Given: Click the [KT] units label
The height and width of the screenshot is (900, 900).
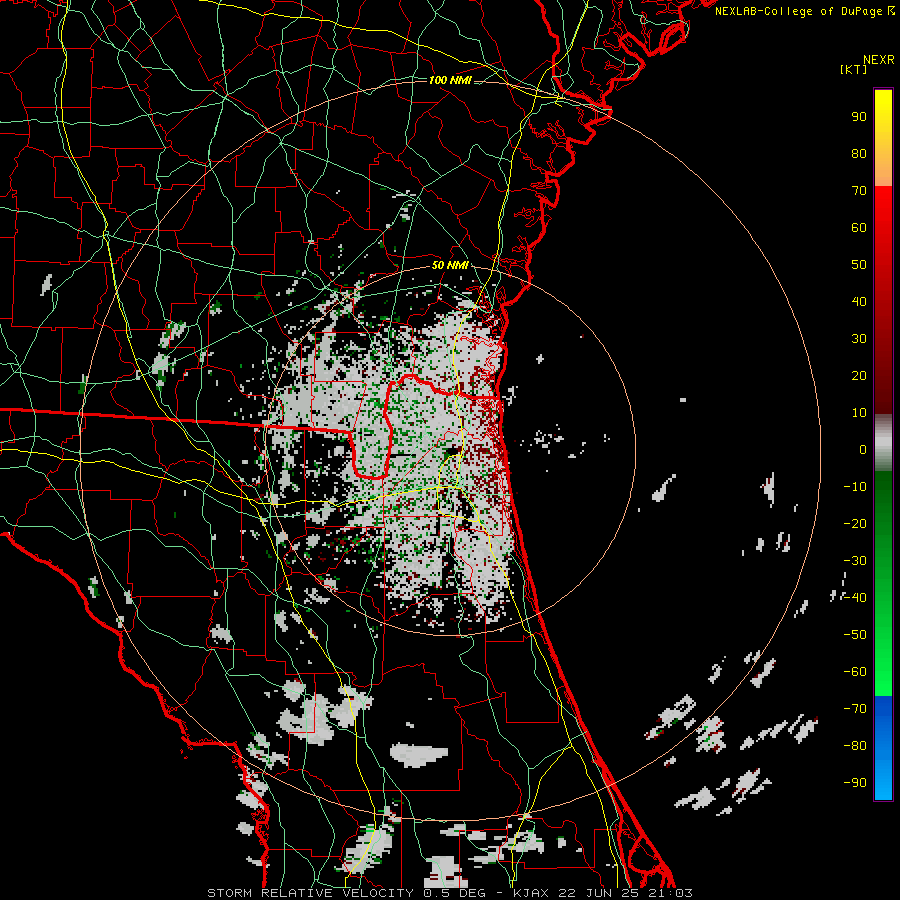Looking at the screenshot, I should (x=854, y=69).
